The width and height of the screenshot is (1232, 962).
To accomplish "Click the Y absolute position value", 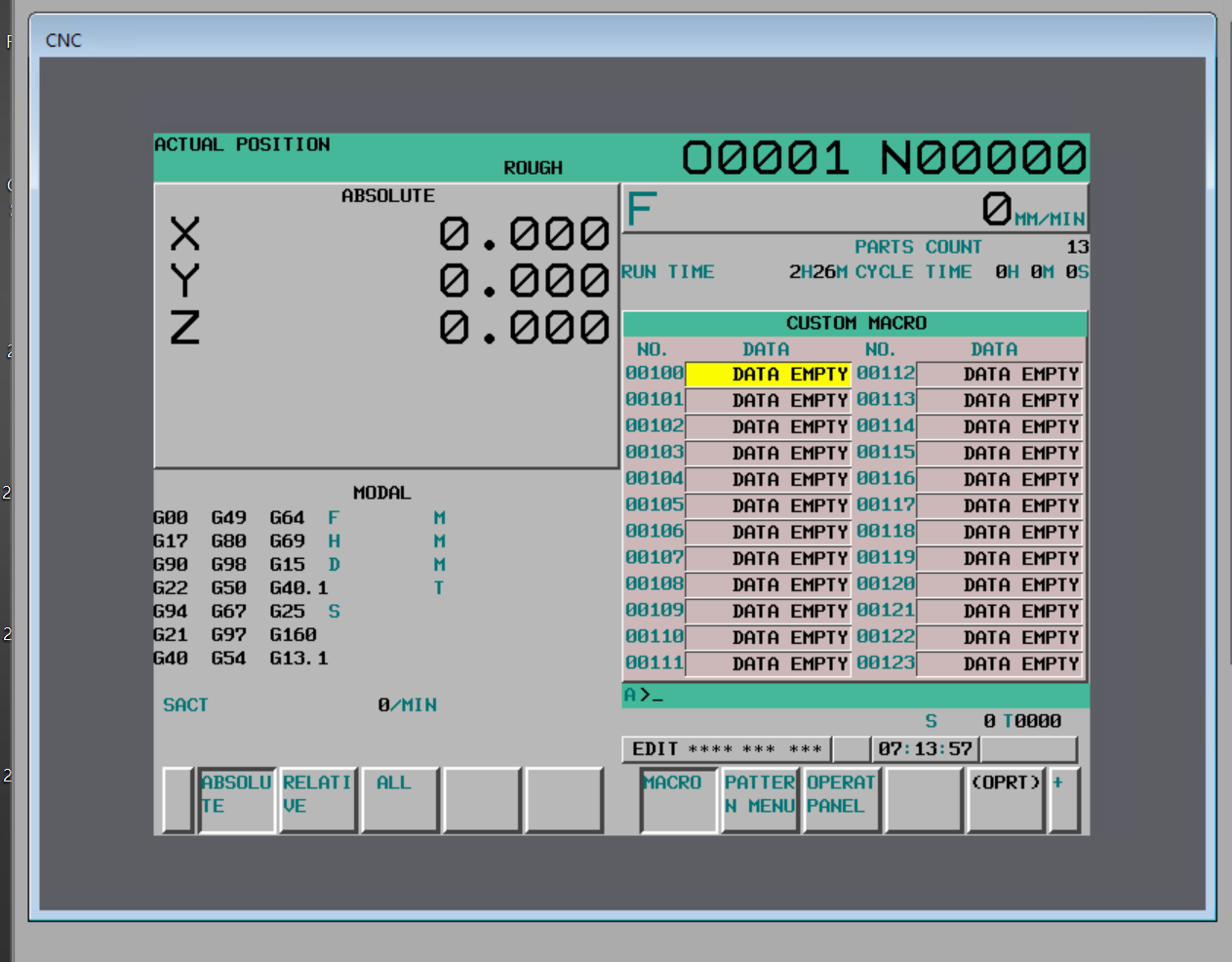I will tap(525, 281).
